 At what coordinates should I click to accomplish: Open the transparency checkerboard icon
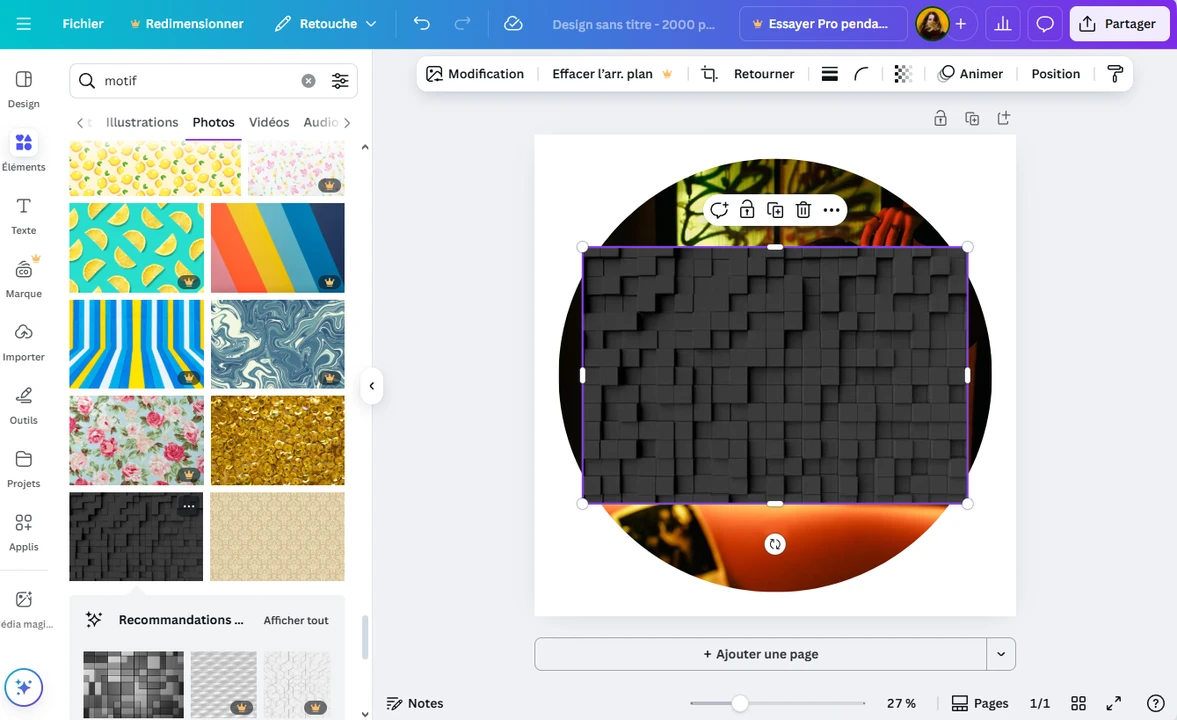pyautogui.click(x=903, y=74)
